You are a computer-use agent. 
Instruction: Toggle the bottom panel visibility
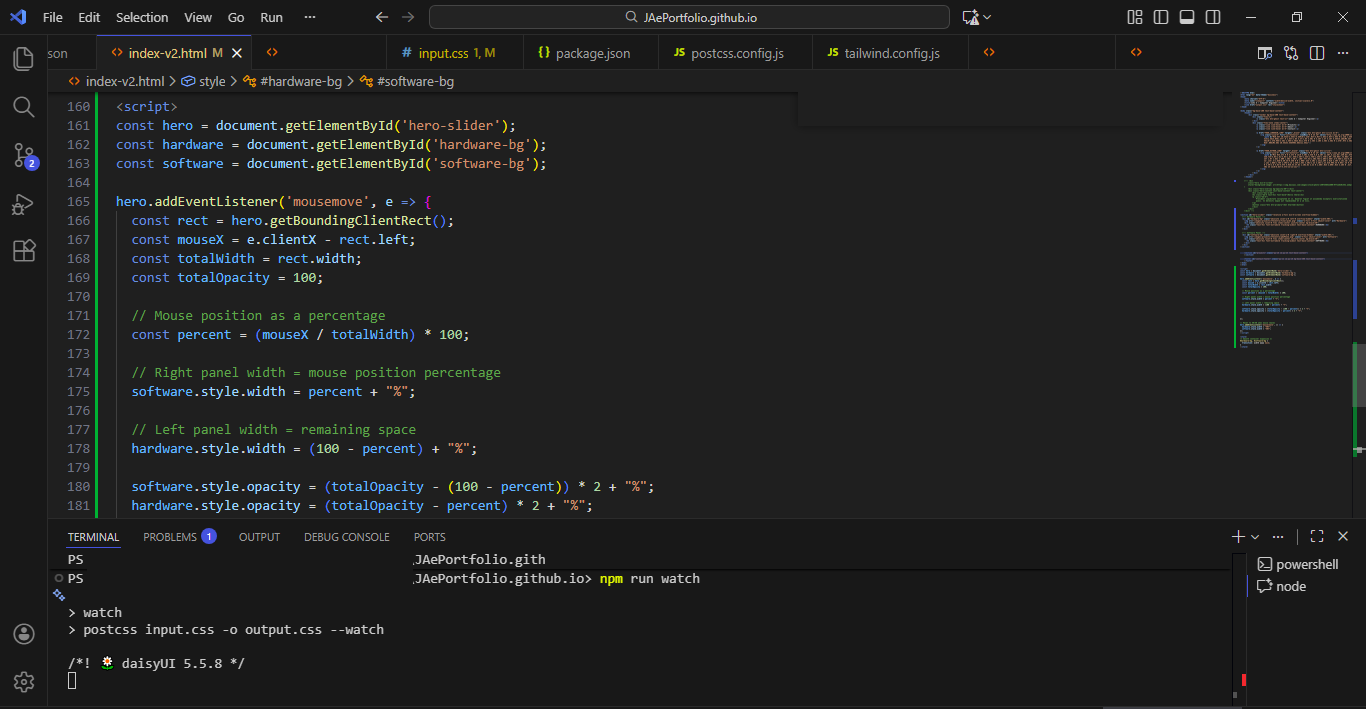(x=1187, y=17)
